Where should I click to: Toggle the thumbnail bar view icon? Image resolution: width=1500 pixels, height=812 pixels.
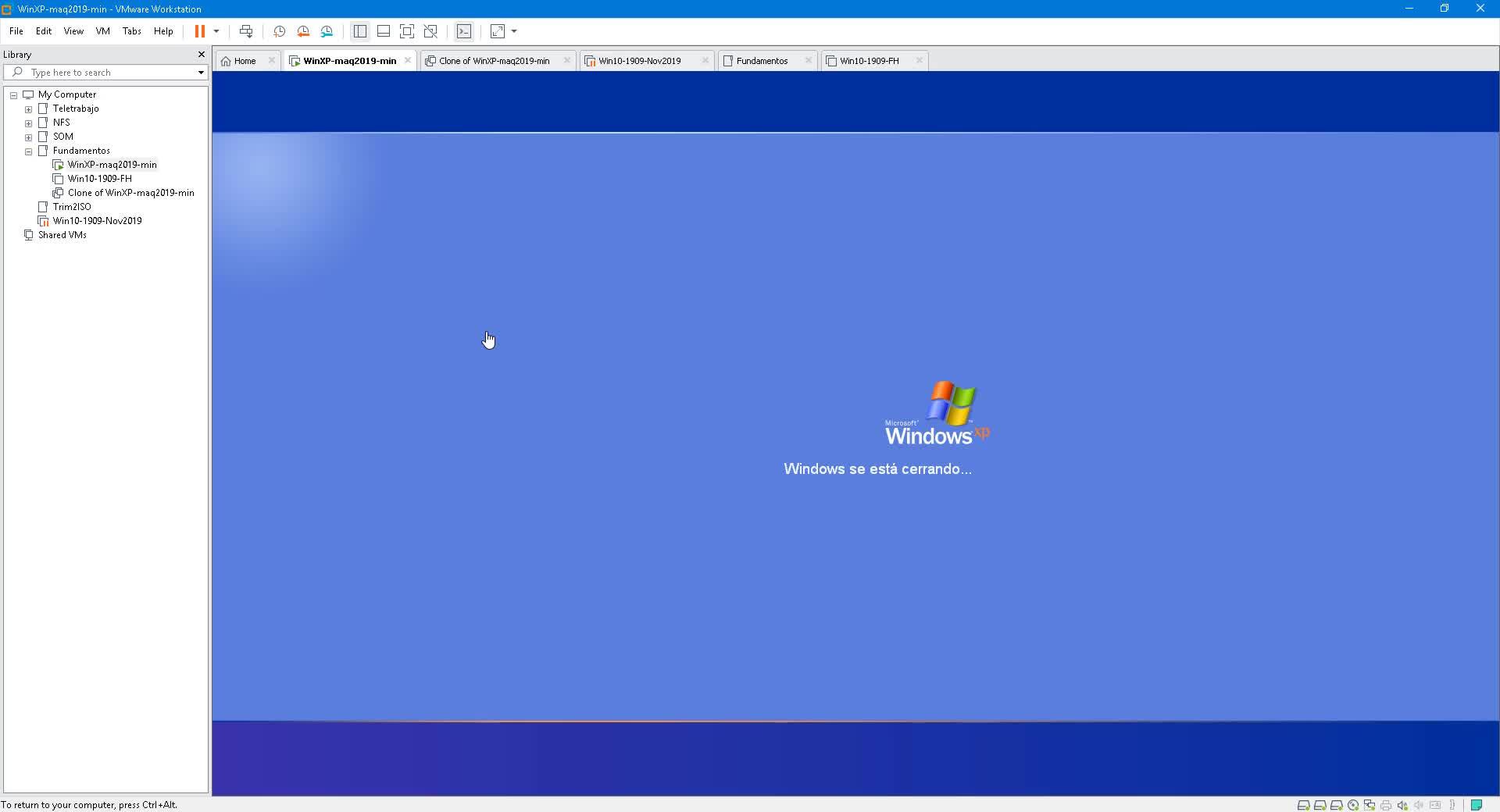pos(384,31)
